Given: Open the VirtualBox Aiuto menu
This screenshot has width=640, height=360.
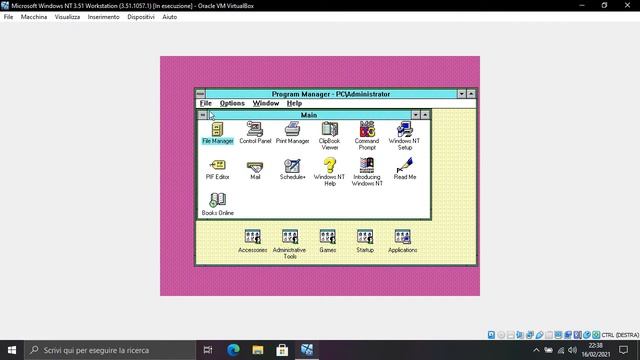Looking at the screenshot, I should [x=169, y=17].
